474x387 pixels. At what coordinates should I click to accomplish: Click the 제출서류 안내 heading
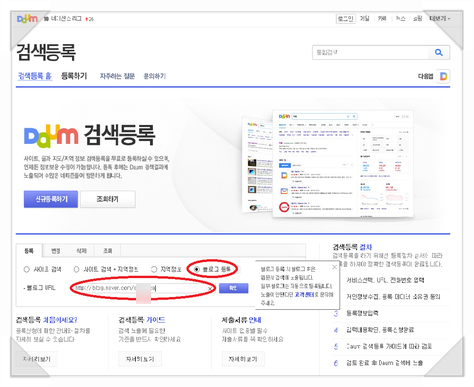point(242,320)
